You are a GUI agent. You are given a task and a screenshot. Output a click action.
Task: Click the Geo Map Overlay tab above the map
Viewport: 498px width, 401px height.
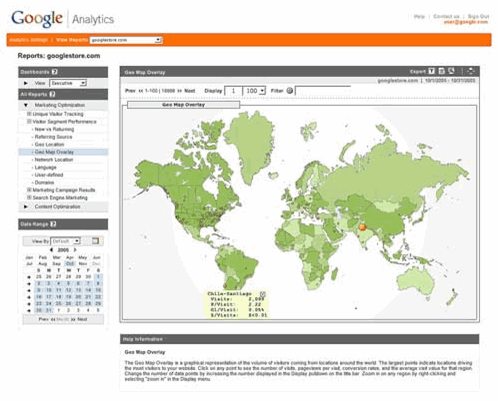click(183, 105)
